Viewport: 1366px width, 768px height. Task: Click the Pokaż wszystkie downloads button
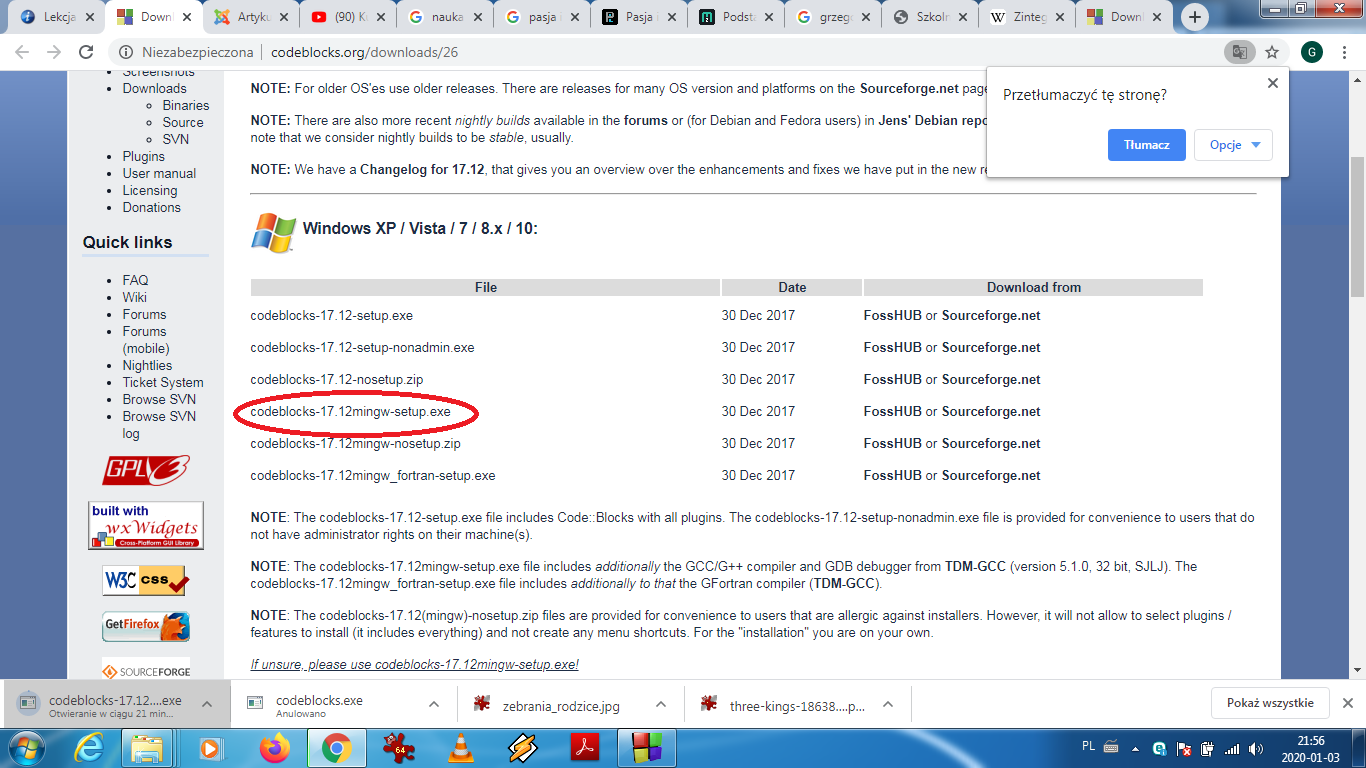tap(1270, 703)
